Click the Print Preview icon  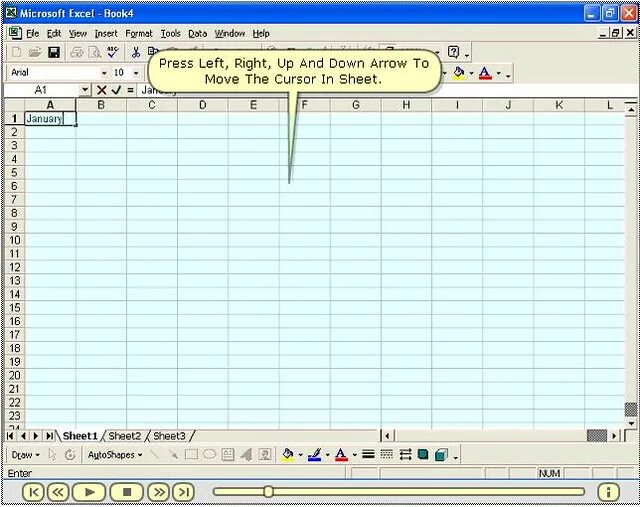point(95,52)
